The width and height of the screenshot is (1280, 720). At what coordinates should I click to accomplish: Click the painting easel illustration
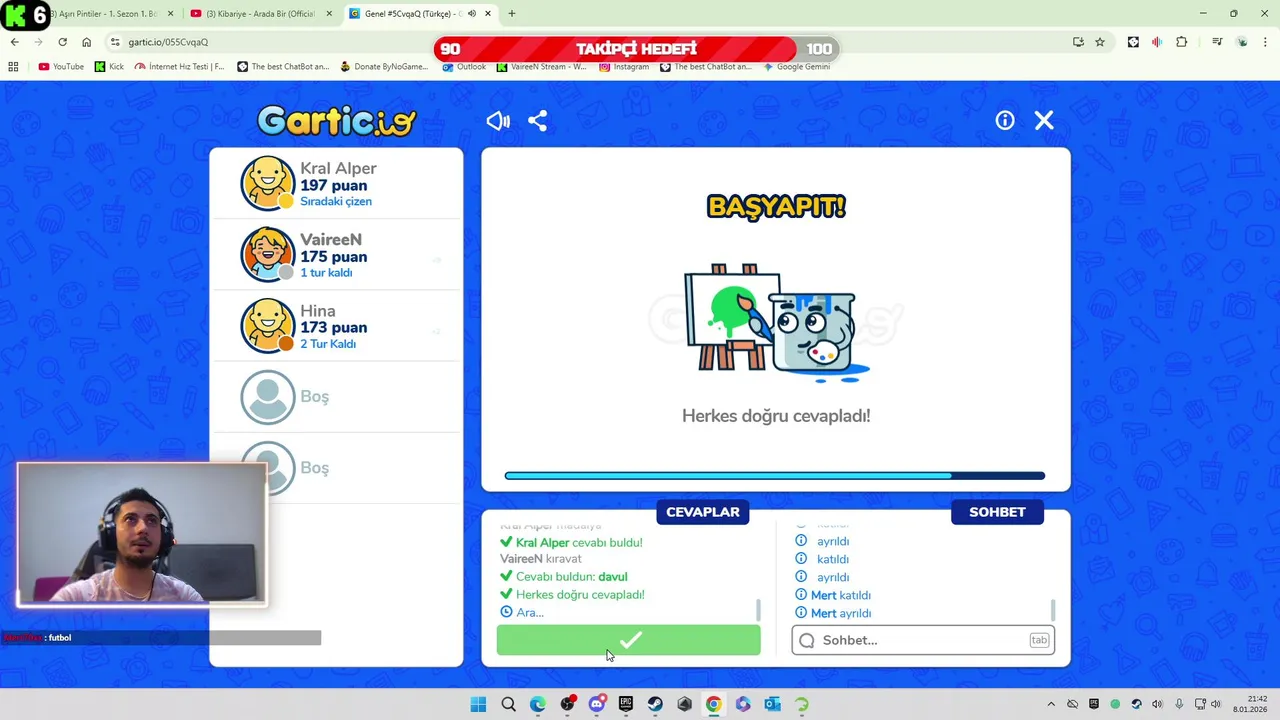(776, 322)
